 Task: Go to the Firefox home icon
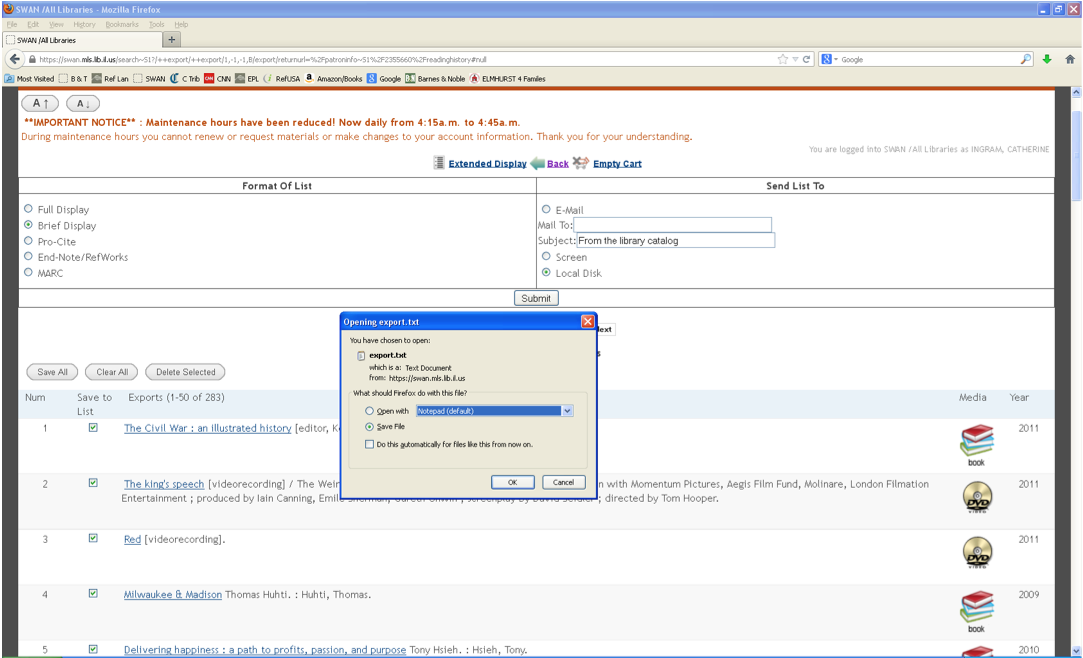1070,59
